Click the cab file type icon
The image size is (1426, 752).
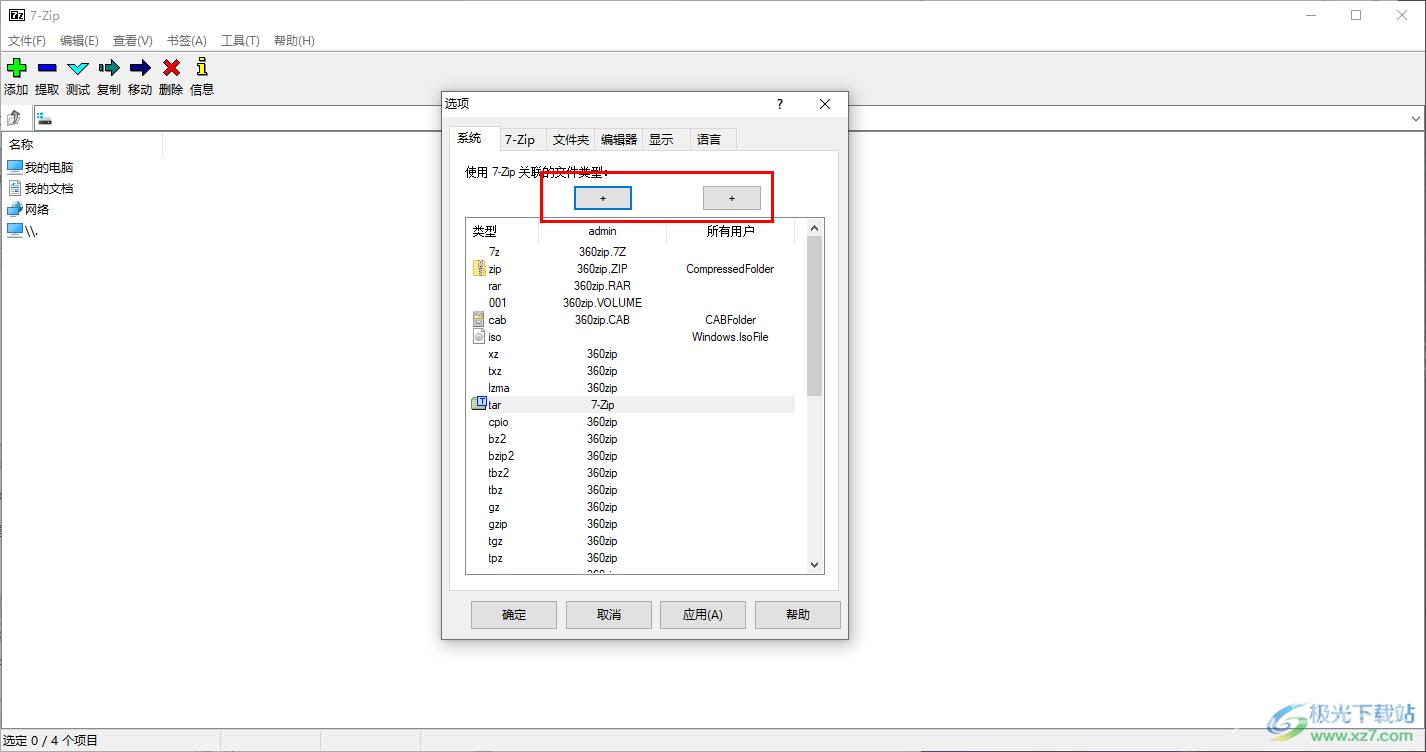479,320
